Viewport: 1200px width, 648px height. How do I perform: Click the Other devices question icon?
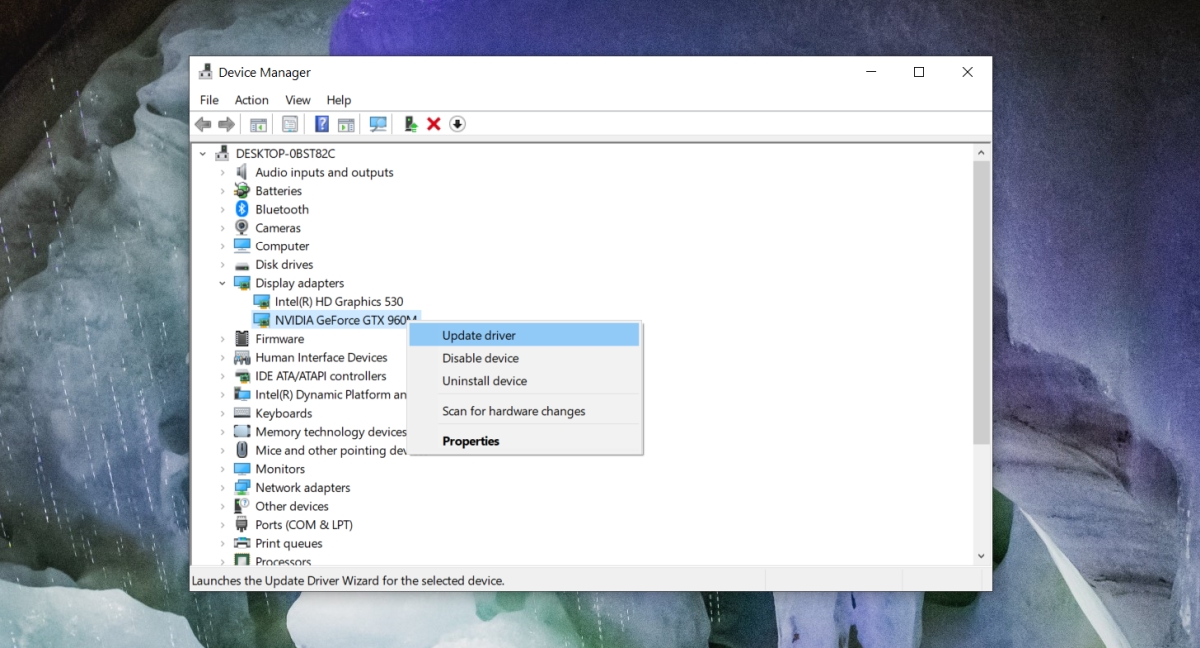point(242,506)
